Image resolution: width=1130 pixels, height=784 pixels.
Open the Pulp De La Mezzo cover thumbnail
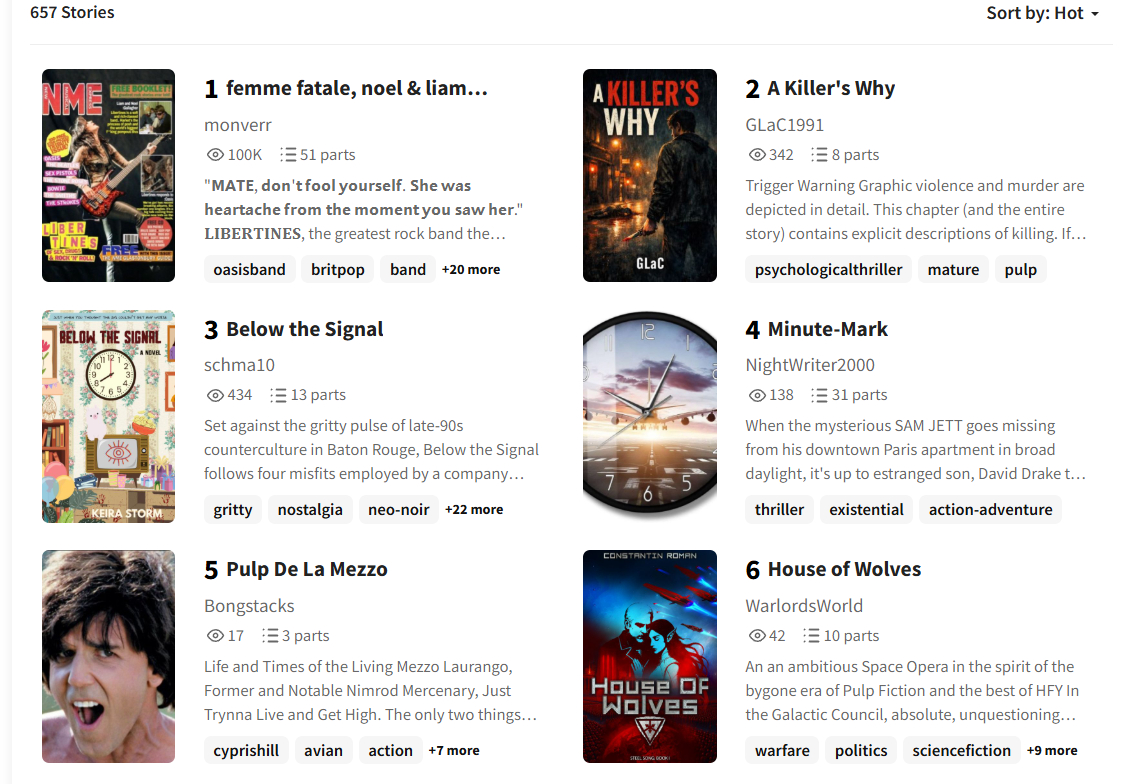[x=108, y=656]
